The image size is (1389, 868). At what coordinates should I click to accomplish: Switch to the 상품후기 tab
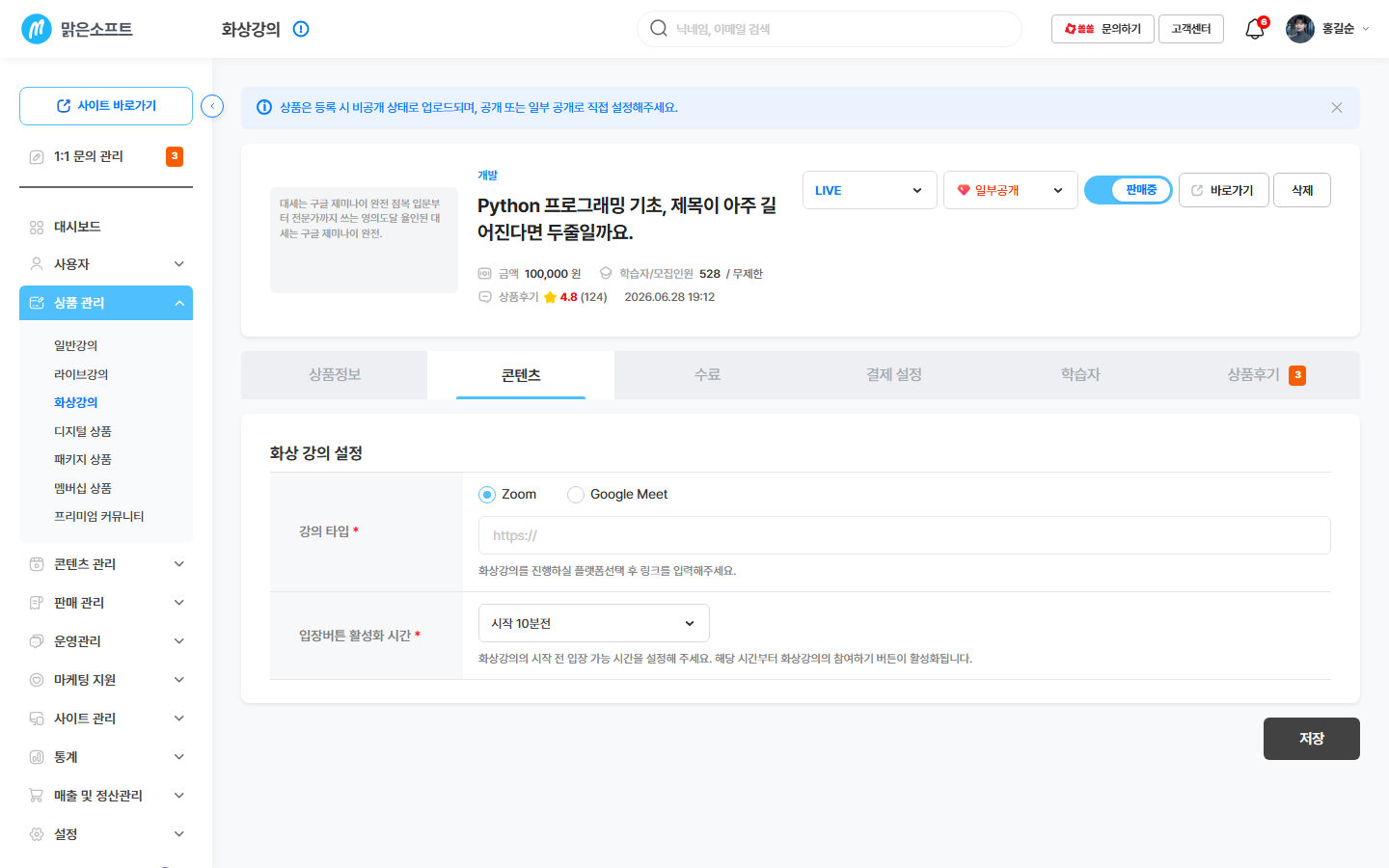point(1266,375)
